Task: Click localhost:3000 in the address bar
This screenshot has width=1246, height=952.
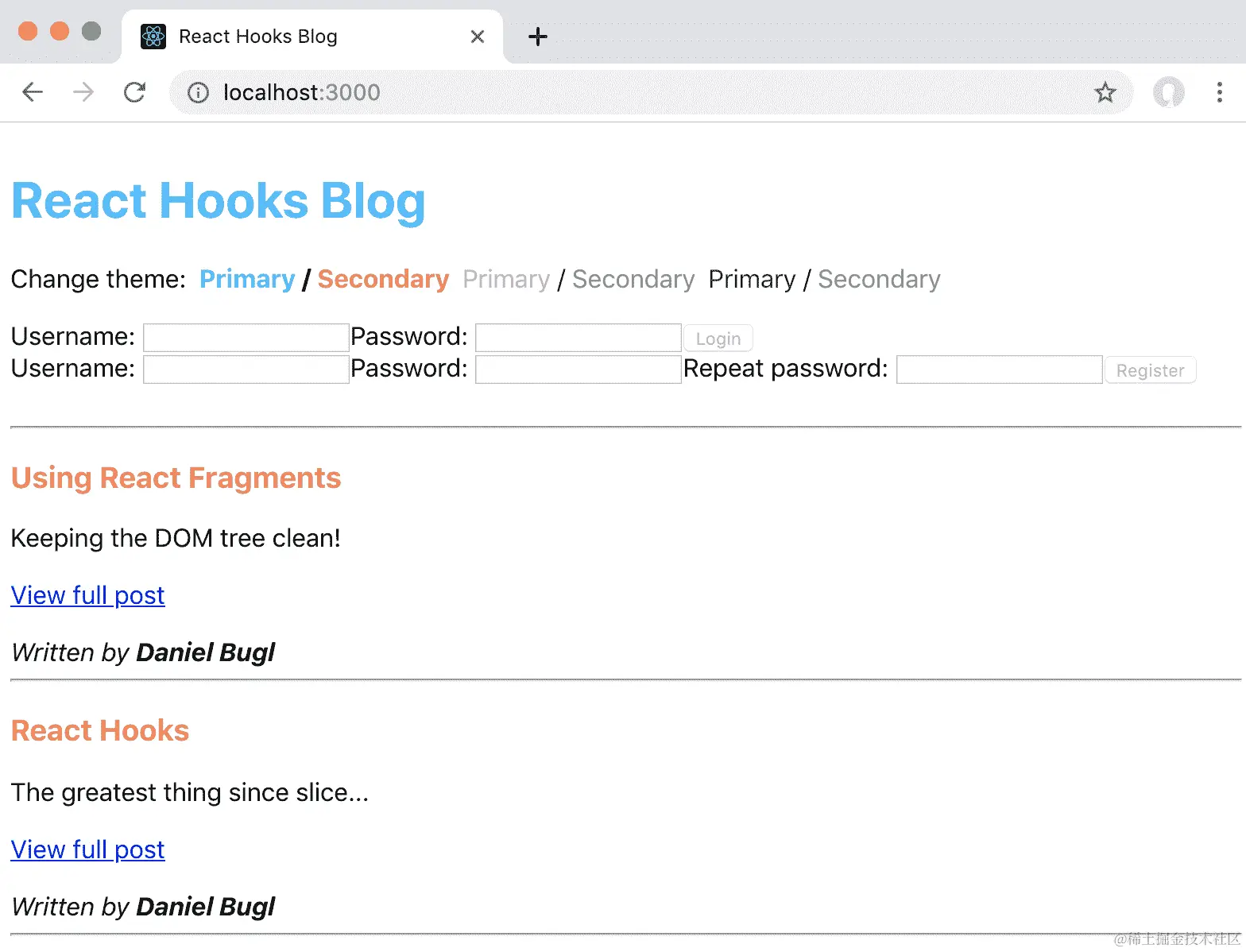Action: [302, 93]
